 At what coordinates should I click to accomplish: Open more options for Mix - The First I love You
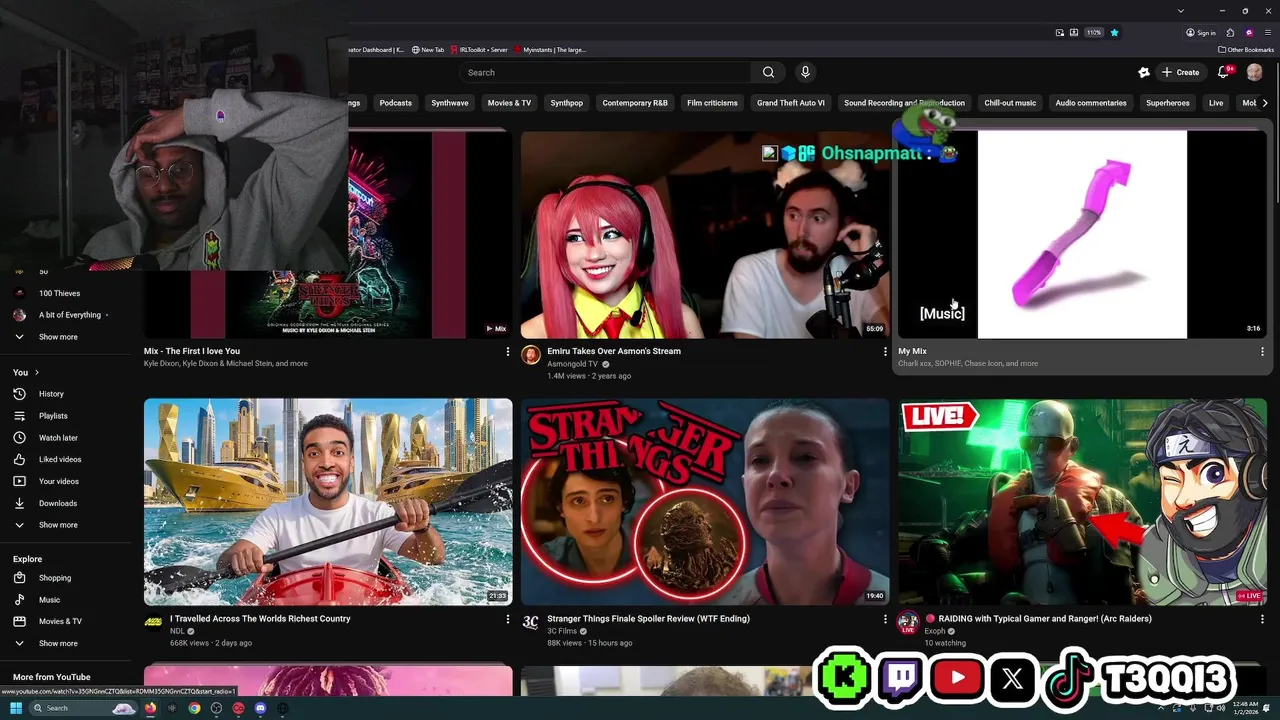[x=507, y=352]
